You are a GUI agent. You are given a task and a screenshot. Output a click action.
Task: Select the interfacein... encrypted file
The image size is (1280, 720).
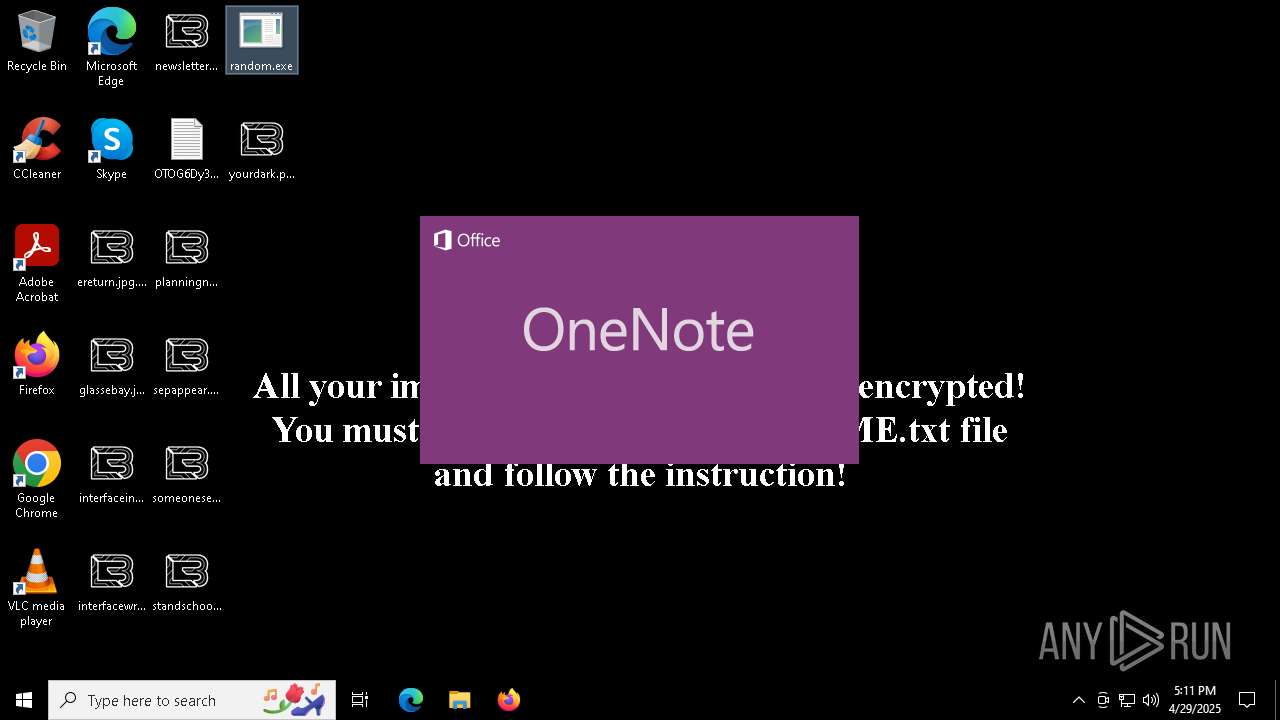tap(111, 472)
